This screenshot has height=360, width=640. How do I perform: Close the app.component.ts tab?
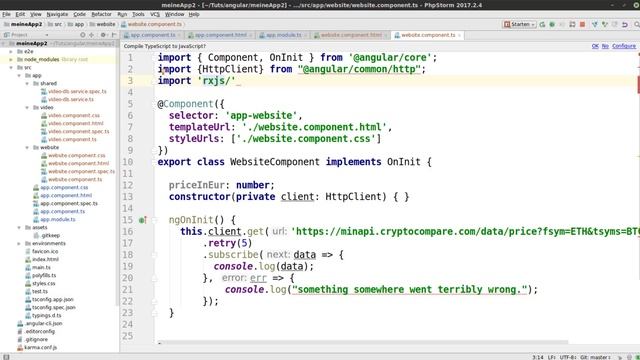point(179,36)
